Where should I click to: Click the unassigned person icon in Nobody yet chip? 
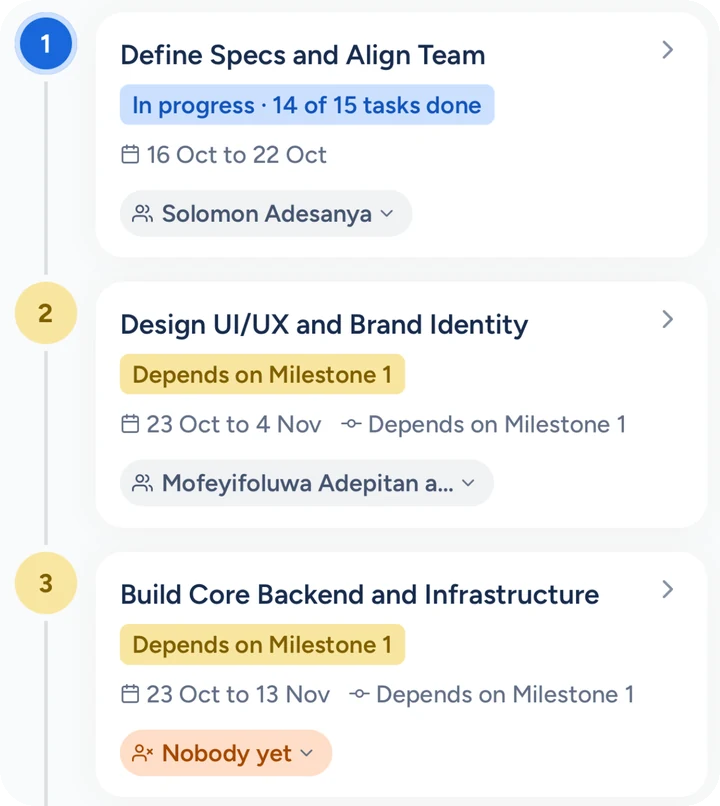142,753
